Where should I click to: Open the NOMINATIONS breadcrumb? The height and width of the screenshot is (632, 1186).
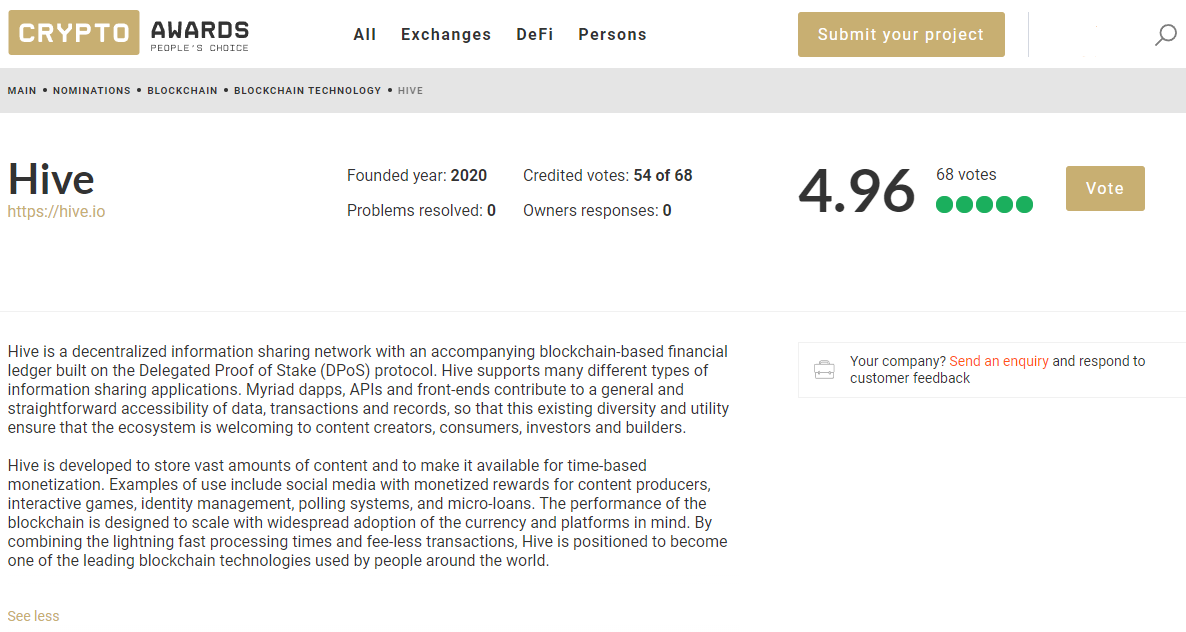tap(92, 91)
